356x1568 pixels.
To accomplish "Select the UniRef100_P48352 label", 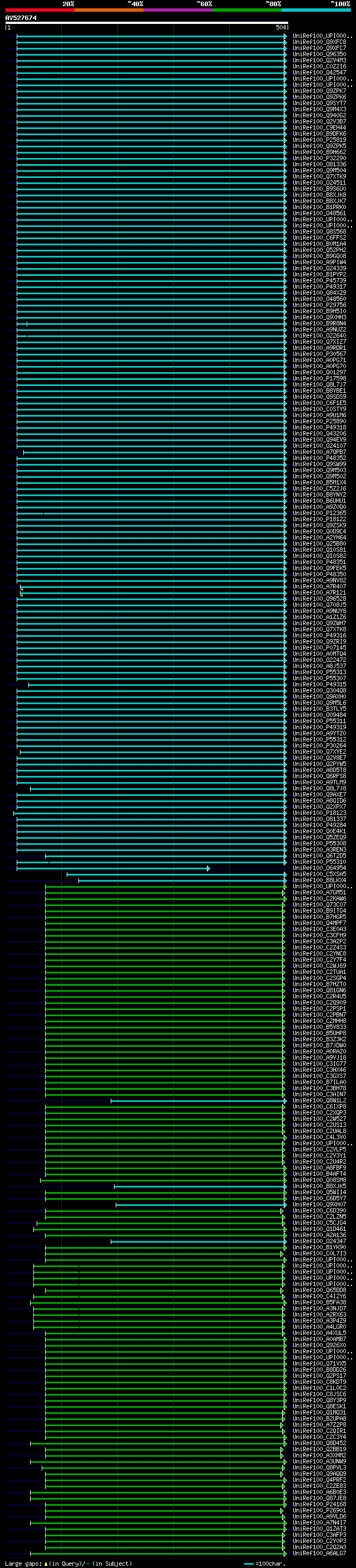I will click(319, 458).
